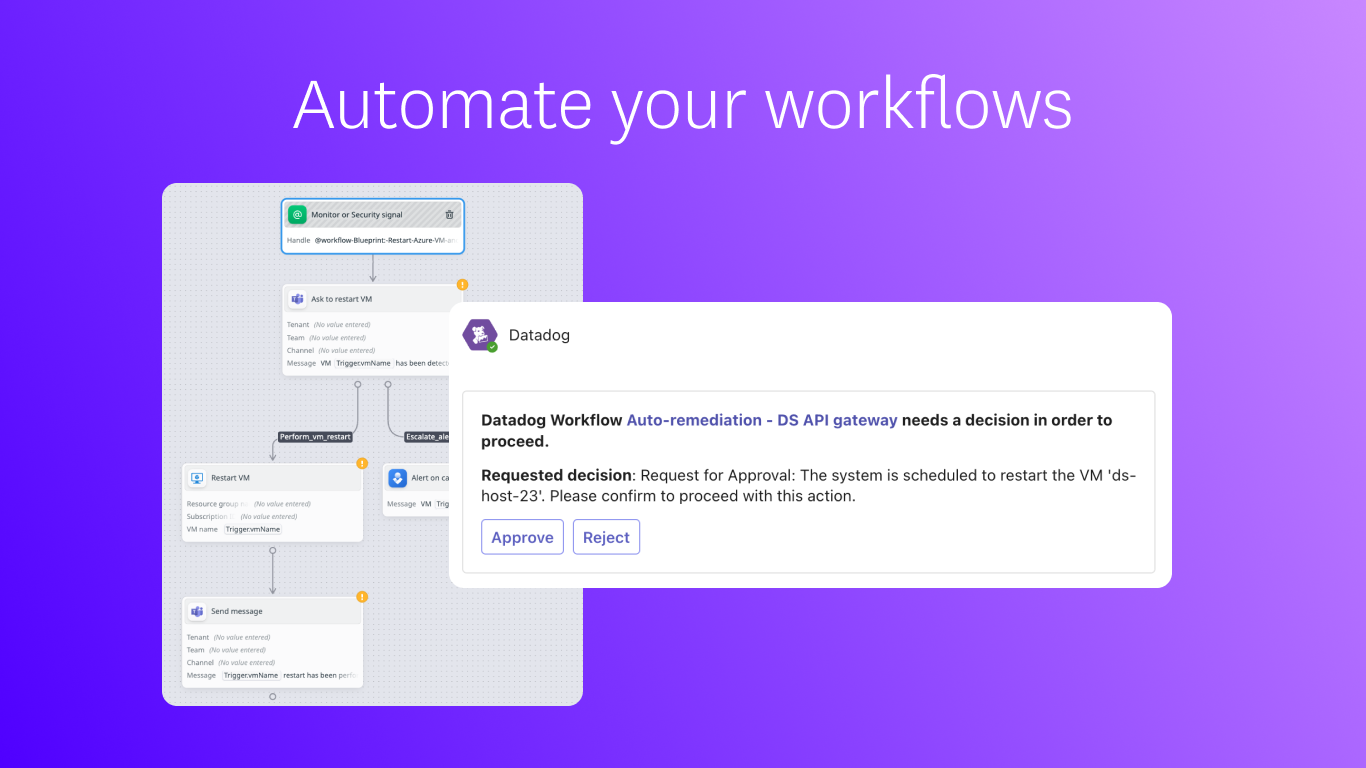Click warning badge on Restart VM step

point(362,464)
